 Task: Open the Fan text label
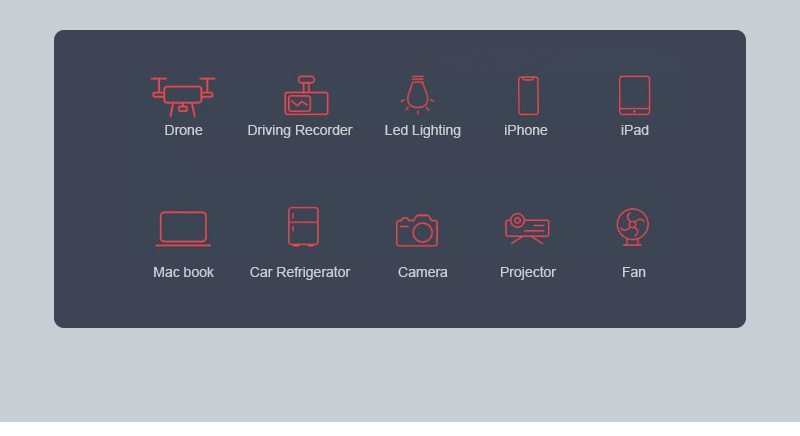tap(634, 272)
